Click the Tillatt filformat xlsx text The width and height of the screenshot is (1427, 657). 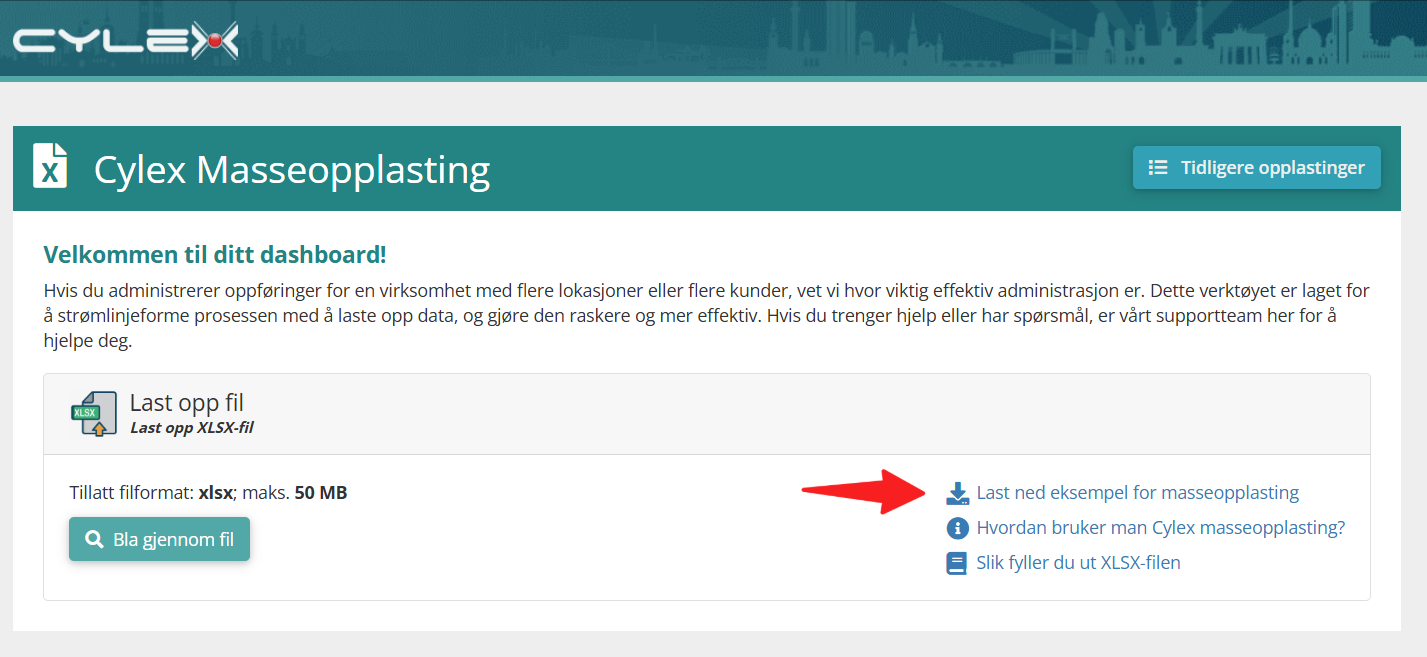(x=208, y=493)
